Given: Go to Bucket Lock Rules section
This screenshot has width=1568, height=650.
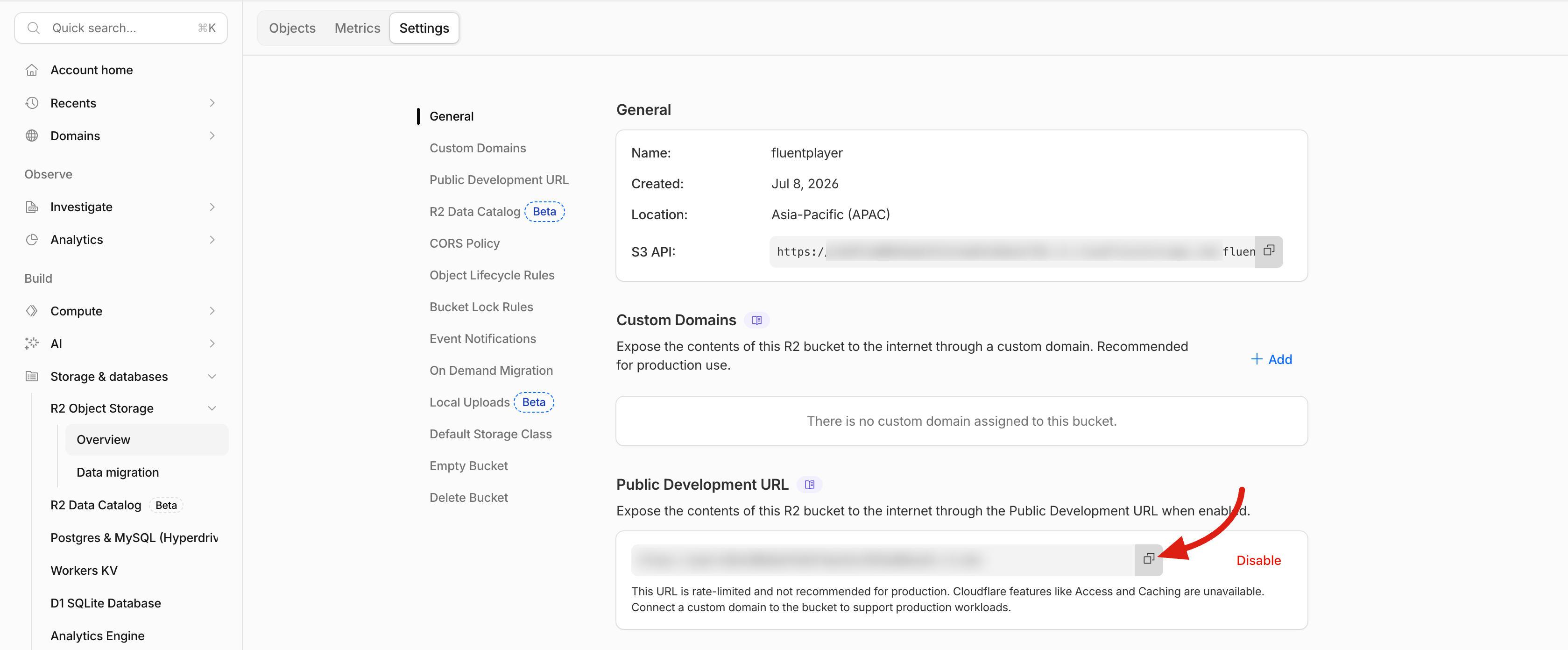Looking at the screenshot, I should pos(481,307).
